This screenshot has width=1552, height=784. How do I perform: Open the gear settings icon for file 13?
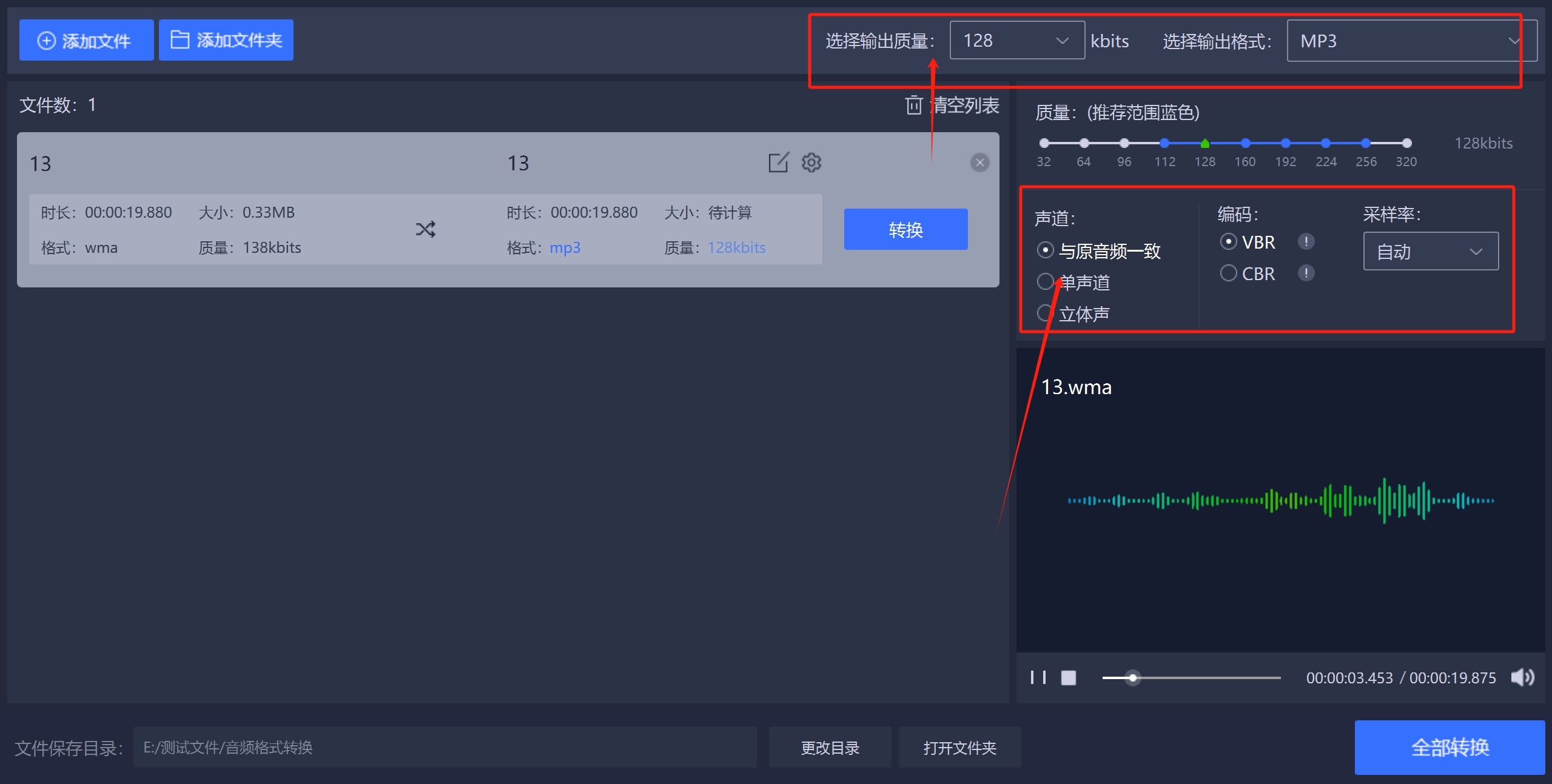point(811,162)
